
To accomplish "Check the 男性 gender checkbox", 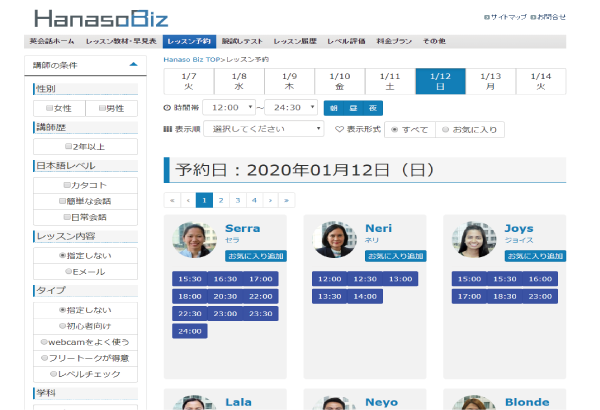I will point(102,108).
